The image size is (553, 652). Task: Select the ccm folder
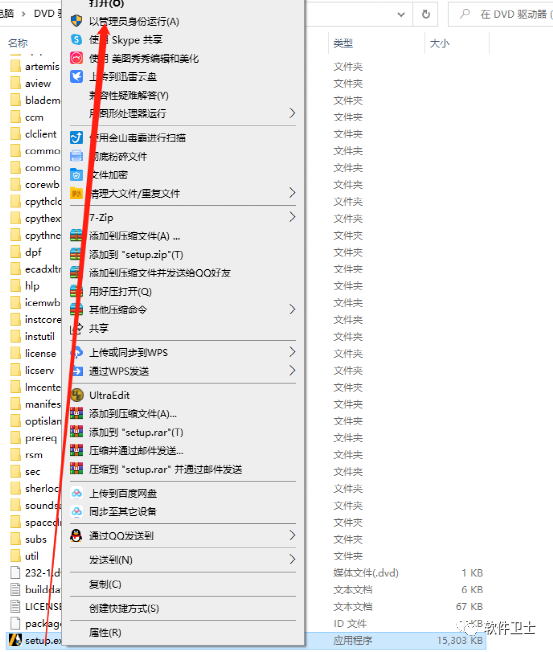(28, 117)
